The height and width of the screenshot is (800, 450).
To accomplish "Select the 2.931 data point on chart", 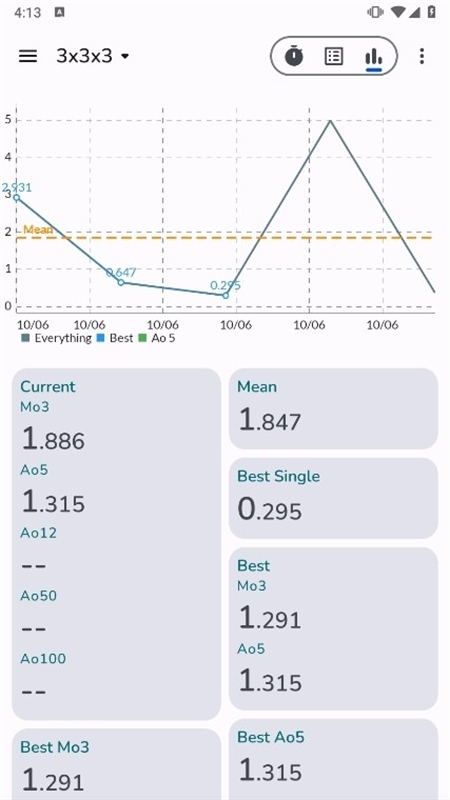I will pyautogui.click(x=16, y=197).
